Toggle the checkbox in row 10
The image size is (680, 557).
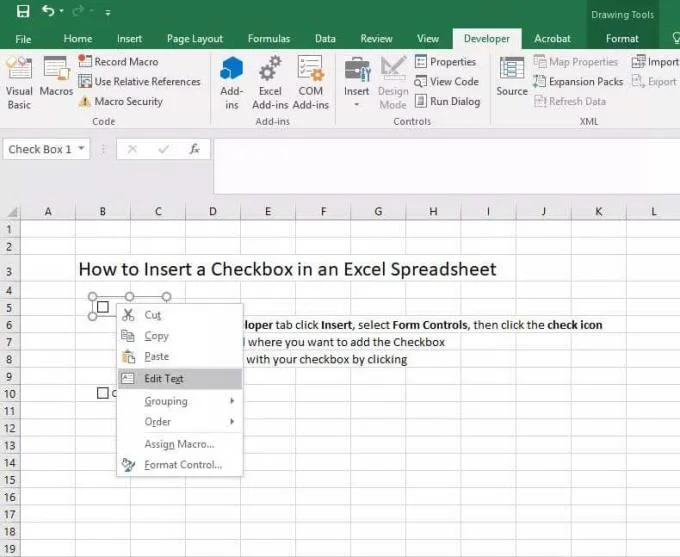[102, 393]
